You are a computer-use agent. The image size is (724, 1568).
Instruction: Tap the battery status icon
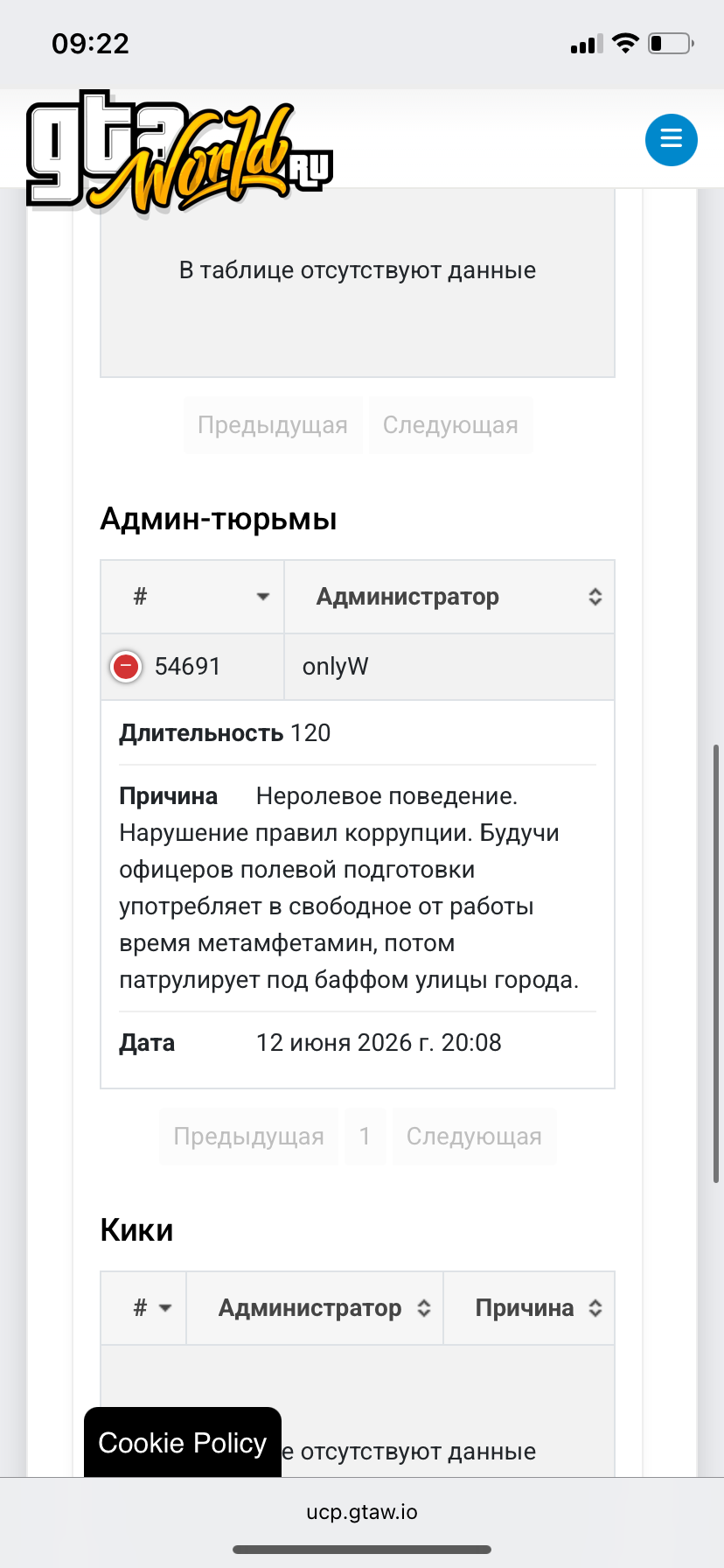[x=671, y=44]
